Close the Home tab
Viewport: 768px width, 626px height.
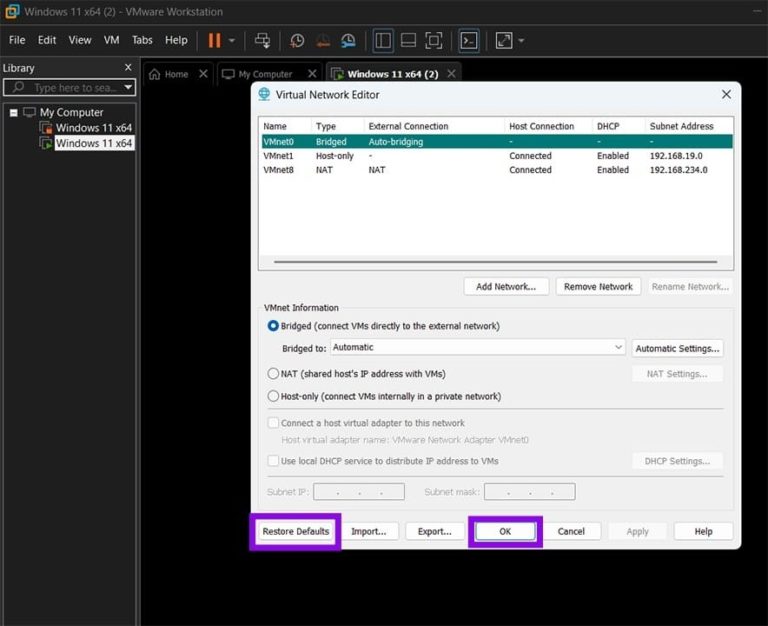tap(203, 73)
